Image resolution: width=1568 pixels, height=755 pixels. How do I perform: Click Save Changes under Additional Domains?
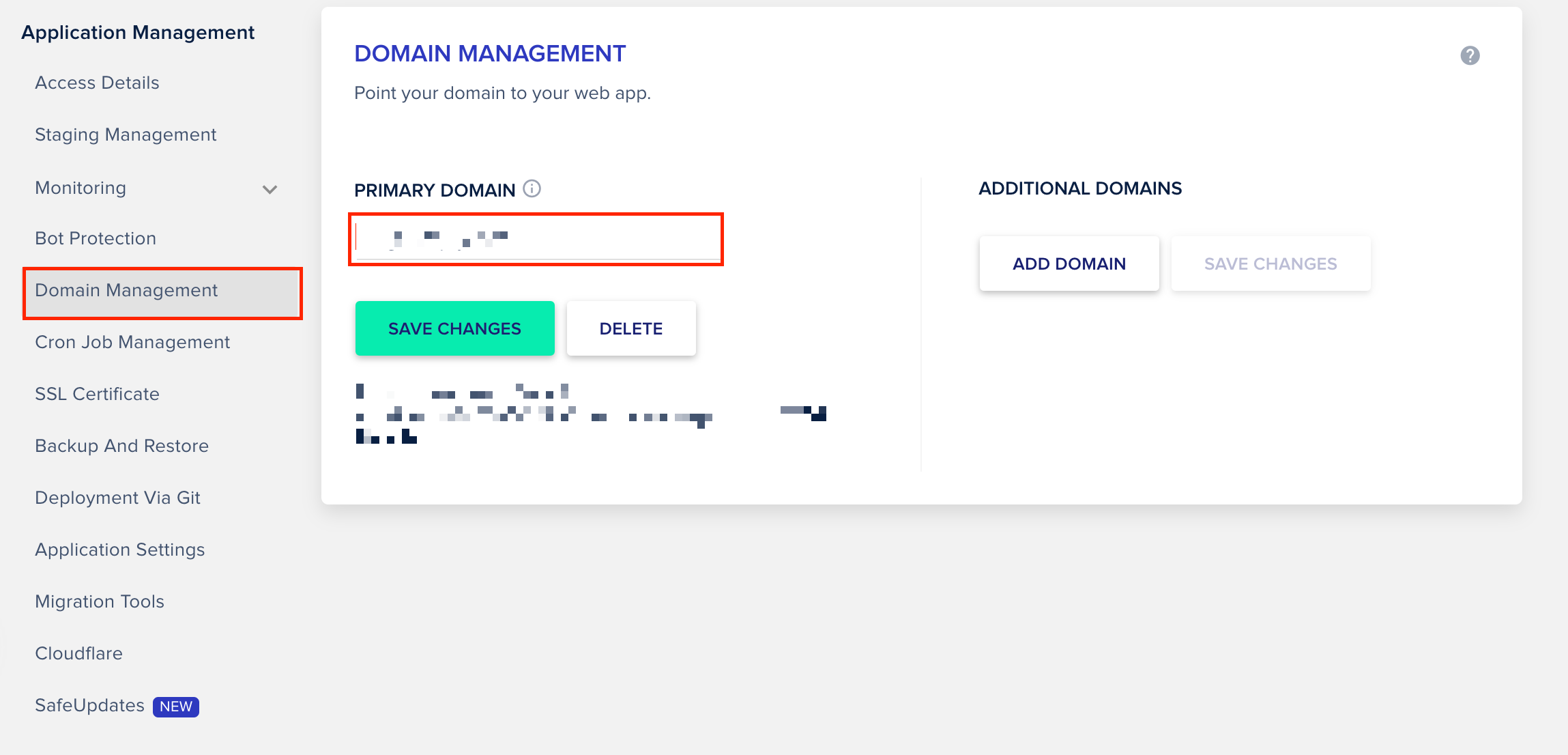pos(1271,263)
